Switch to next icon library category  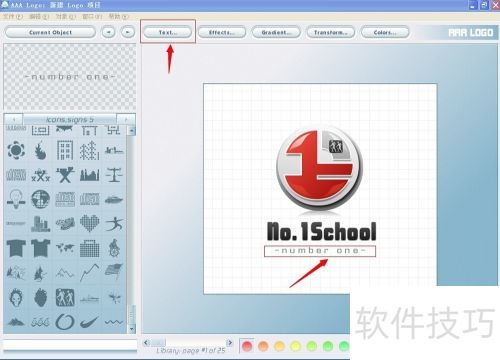click(126, 119)
